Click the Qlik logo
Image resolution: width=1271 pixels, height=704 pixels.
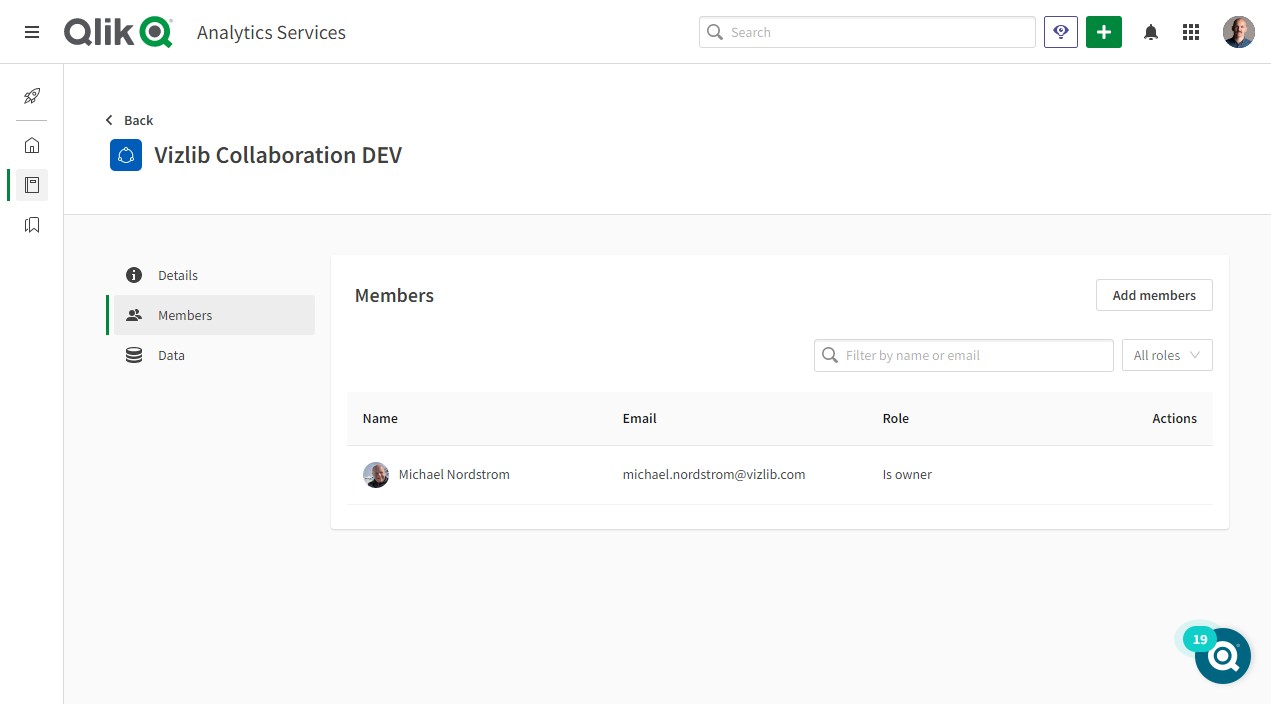coord(118,32)
